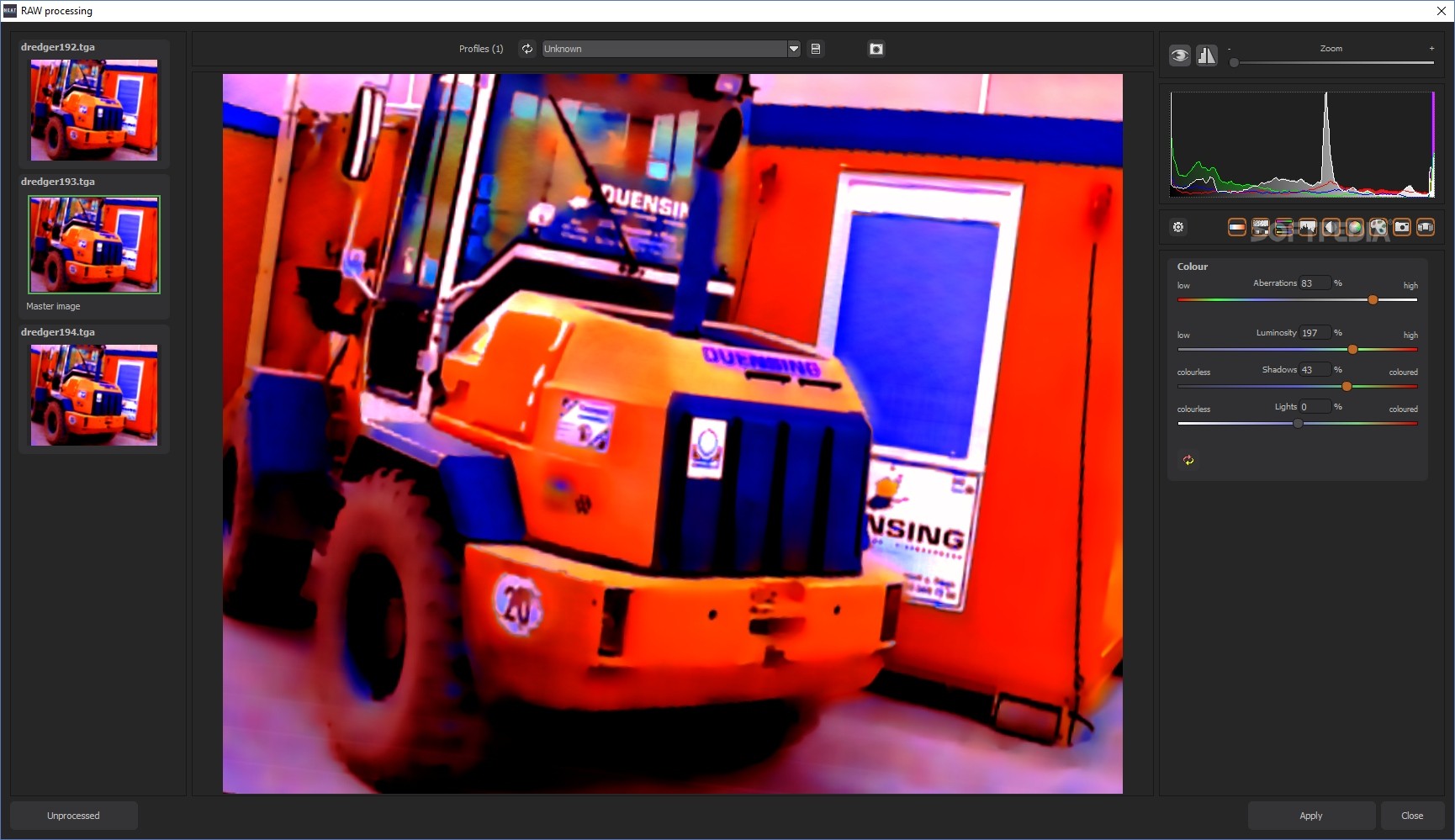Click the Apply button

[x=1311, y=816]
